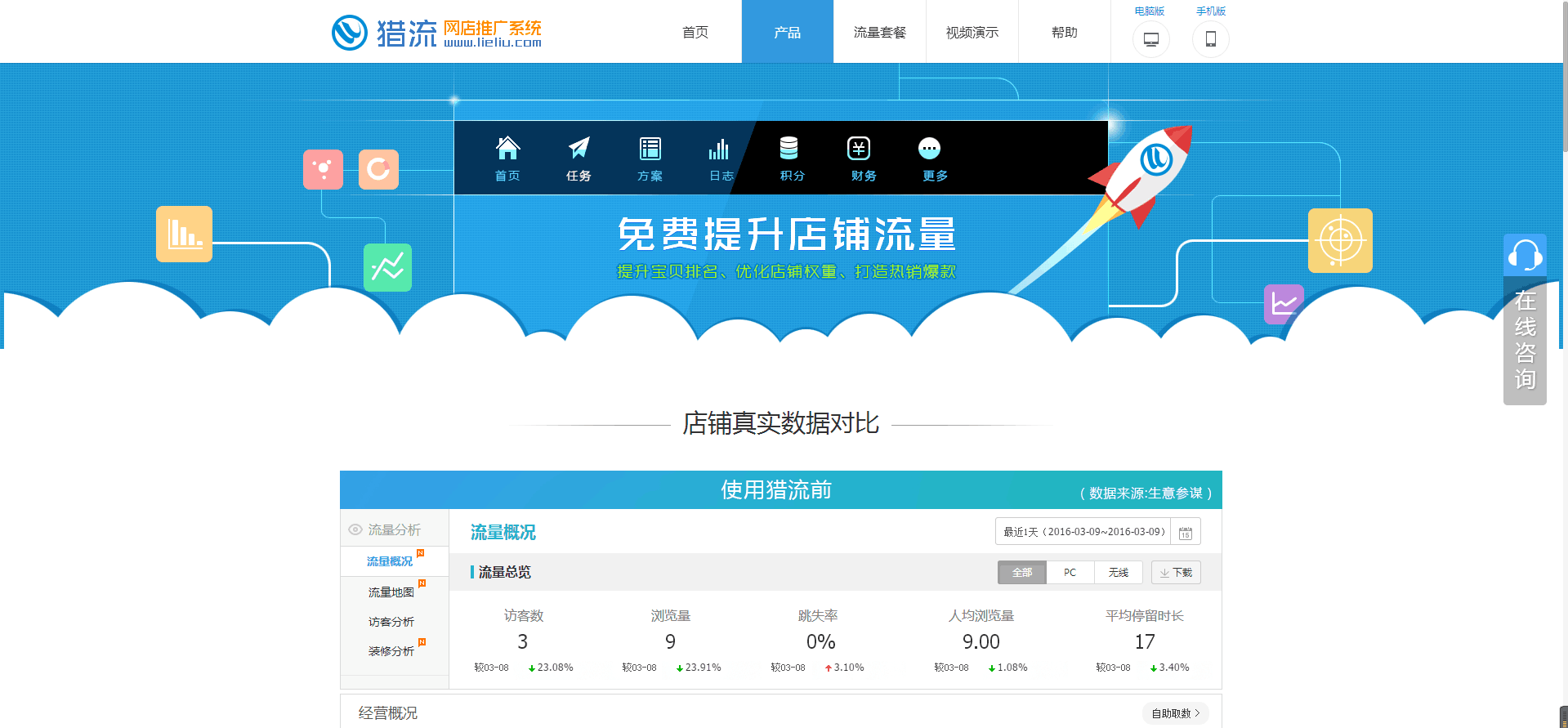Viewport: 1568px width, 728px height.
Task: Toggle the 流量分析 eye icon
Action: point(355,529)
